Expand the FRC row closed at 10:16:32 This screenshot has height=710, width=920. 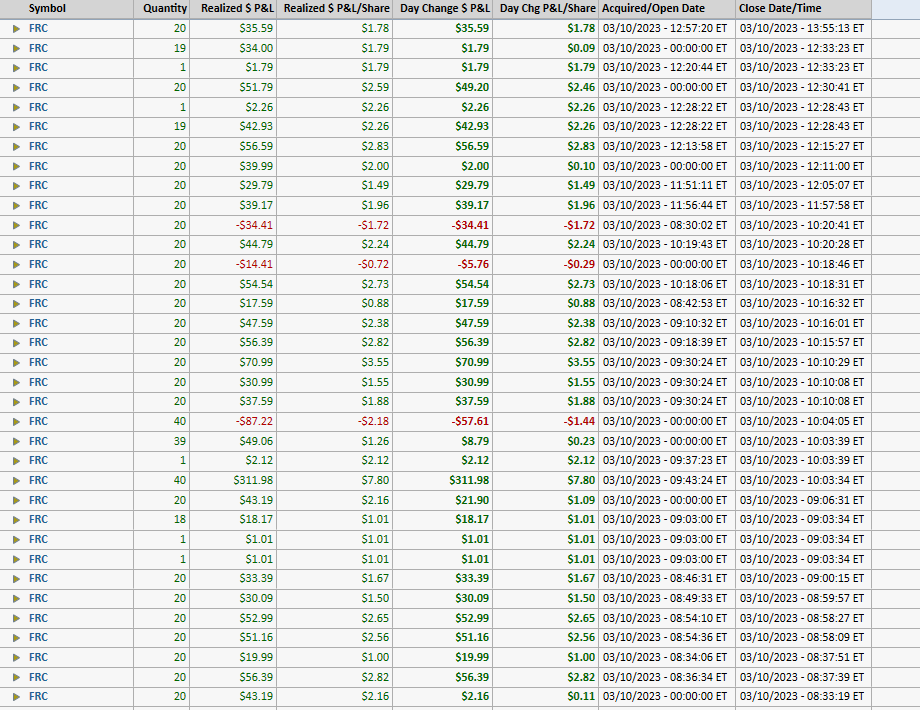(16, 303)
